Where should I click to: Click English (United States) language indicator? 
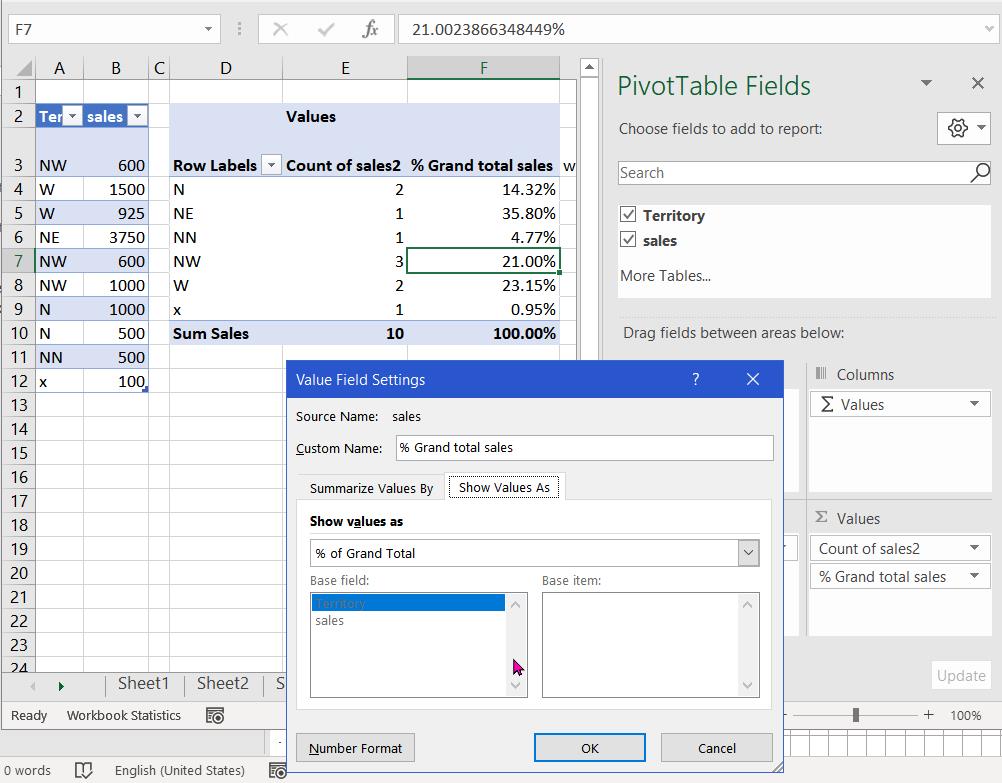point(180,770)
